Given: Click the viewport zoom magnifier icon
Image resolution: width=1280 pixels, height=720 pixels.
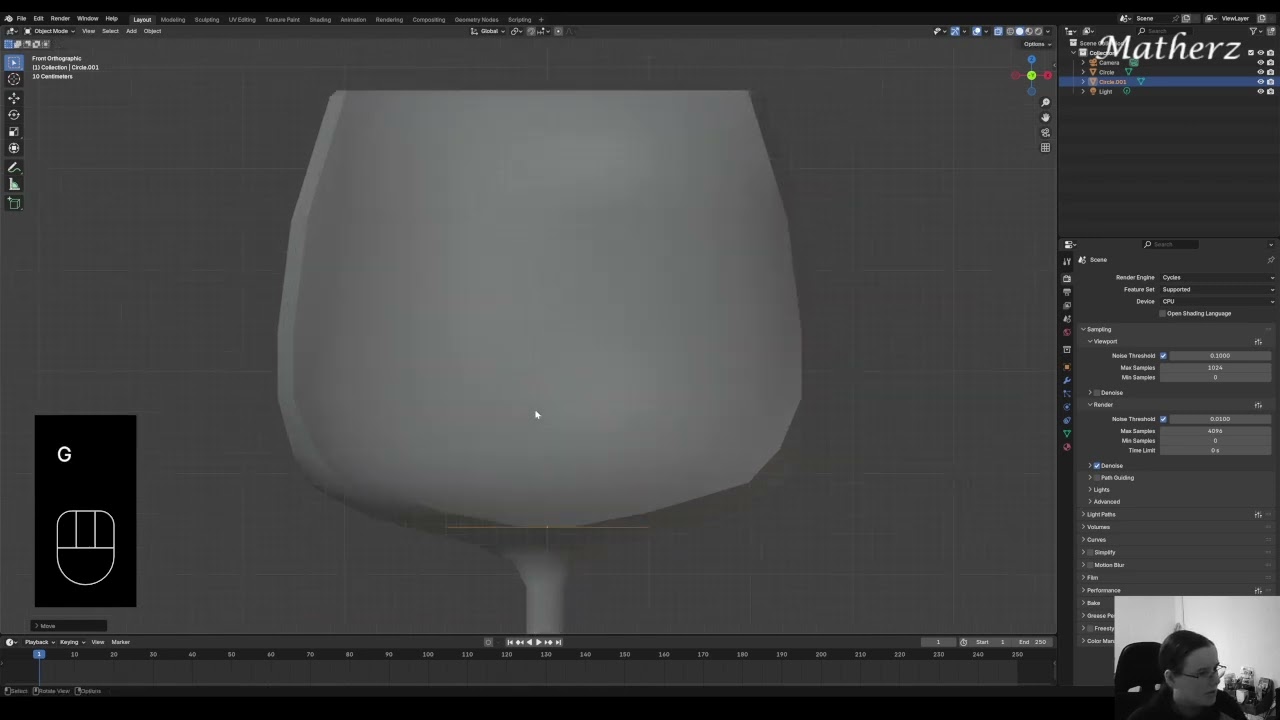Looking at the screenshot, I should tap(1045, 102).
